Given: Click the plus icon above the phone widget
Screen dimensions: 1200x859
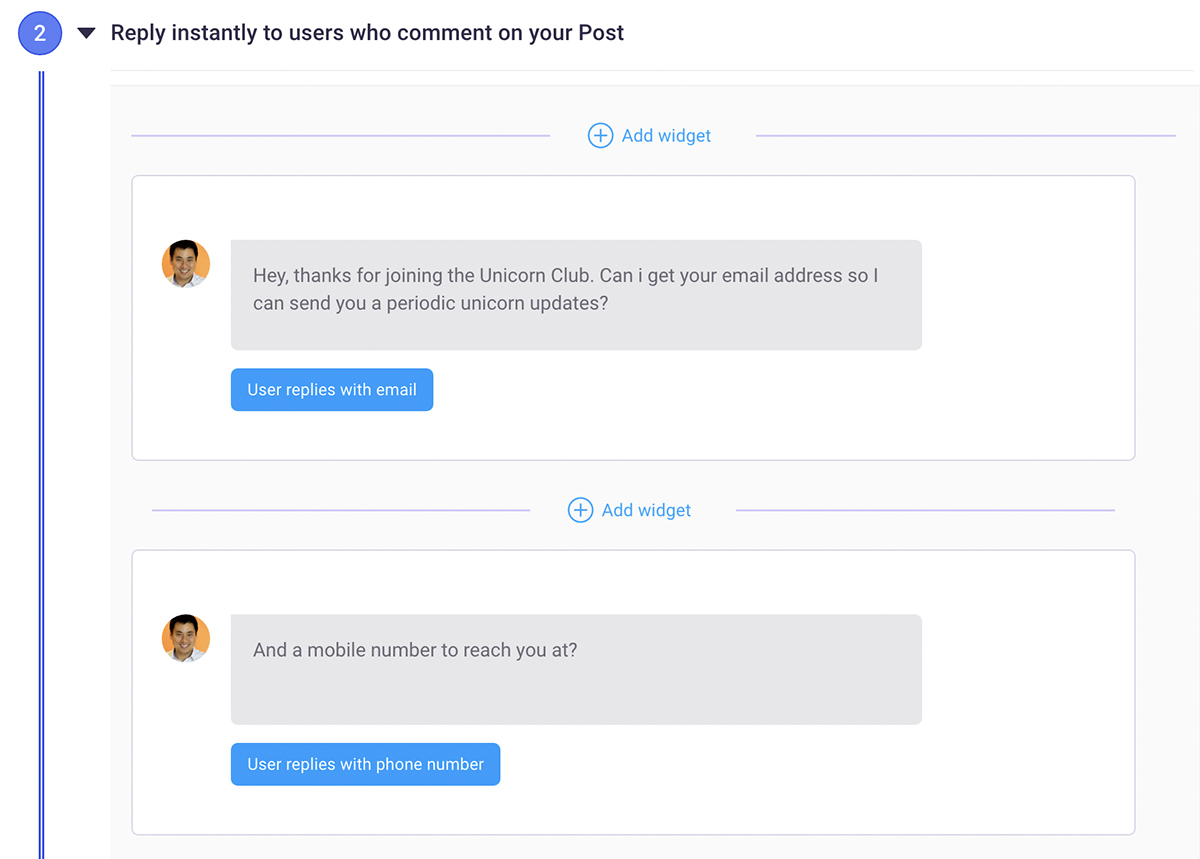Looking at the screenshot, I should 580,511.
